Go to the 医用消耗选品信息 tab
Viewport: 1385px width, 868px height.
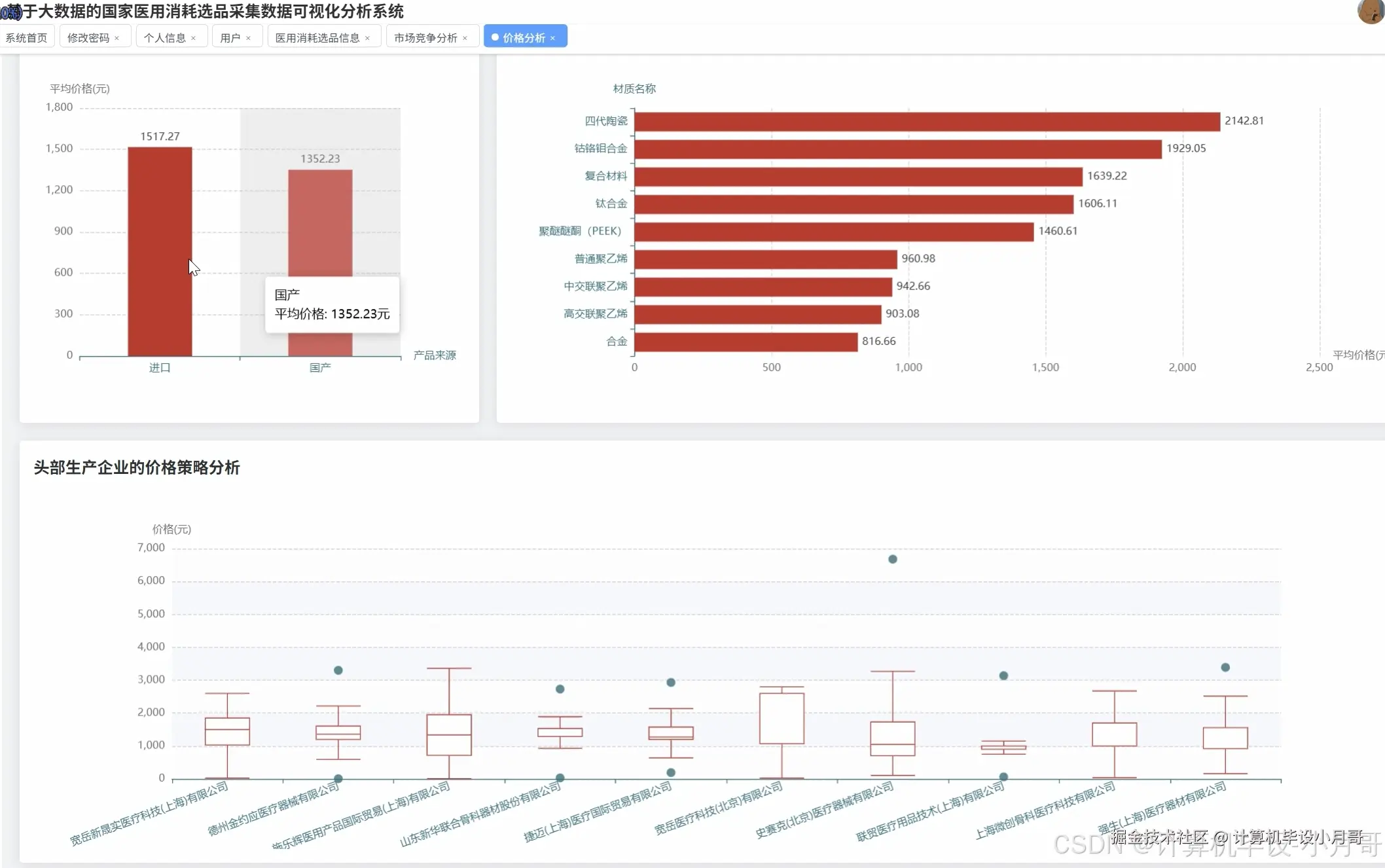(x=317, y=38)
